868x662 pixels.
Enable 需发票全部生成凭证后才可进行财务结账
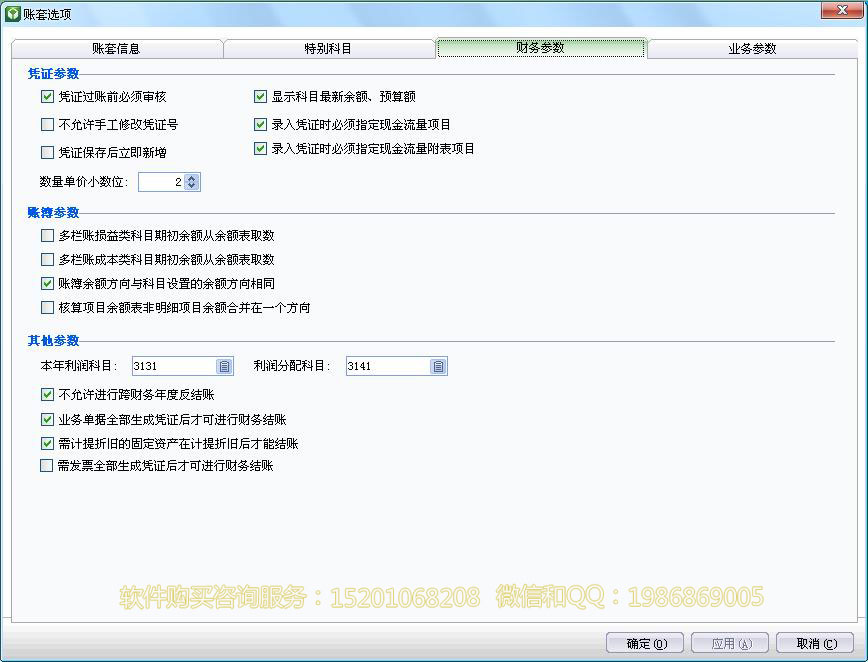tap(47, 465)
